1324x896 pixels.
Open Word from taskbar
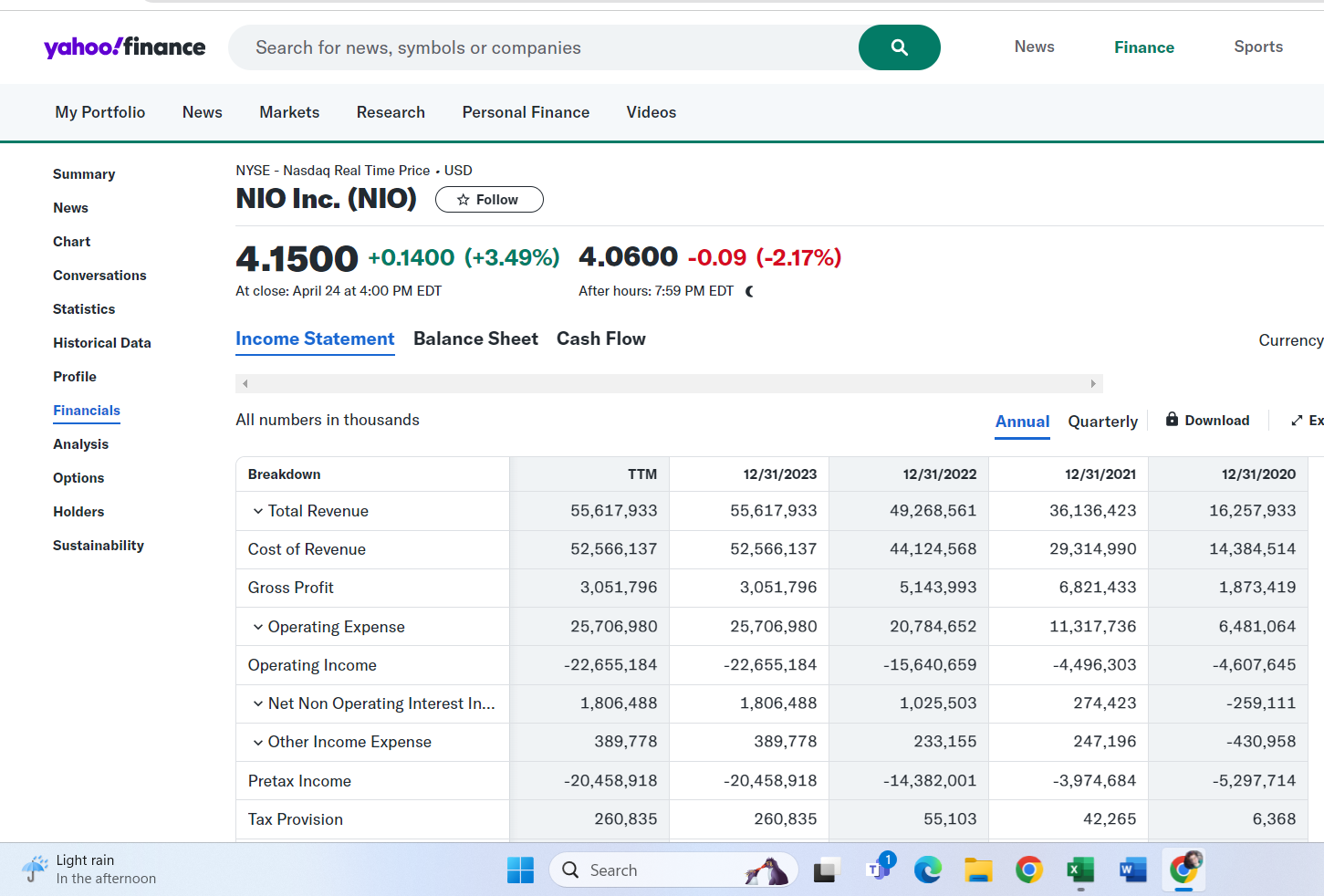click(1132, 870)
